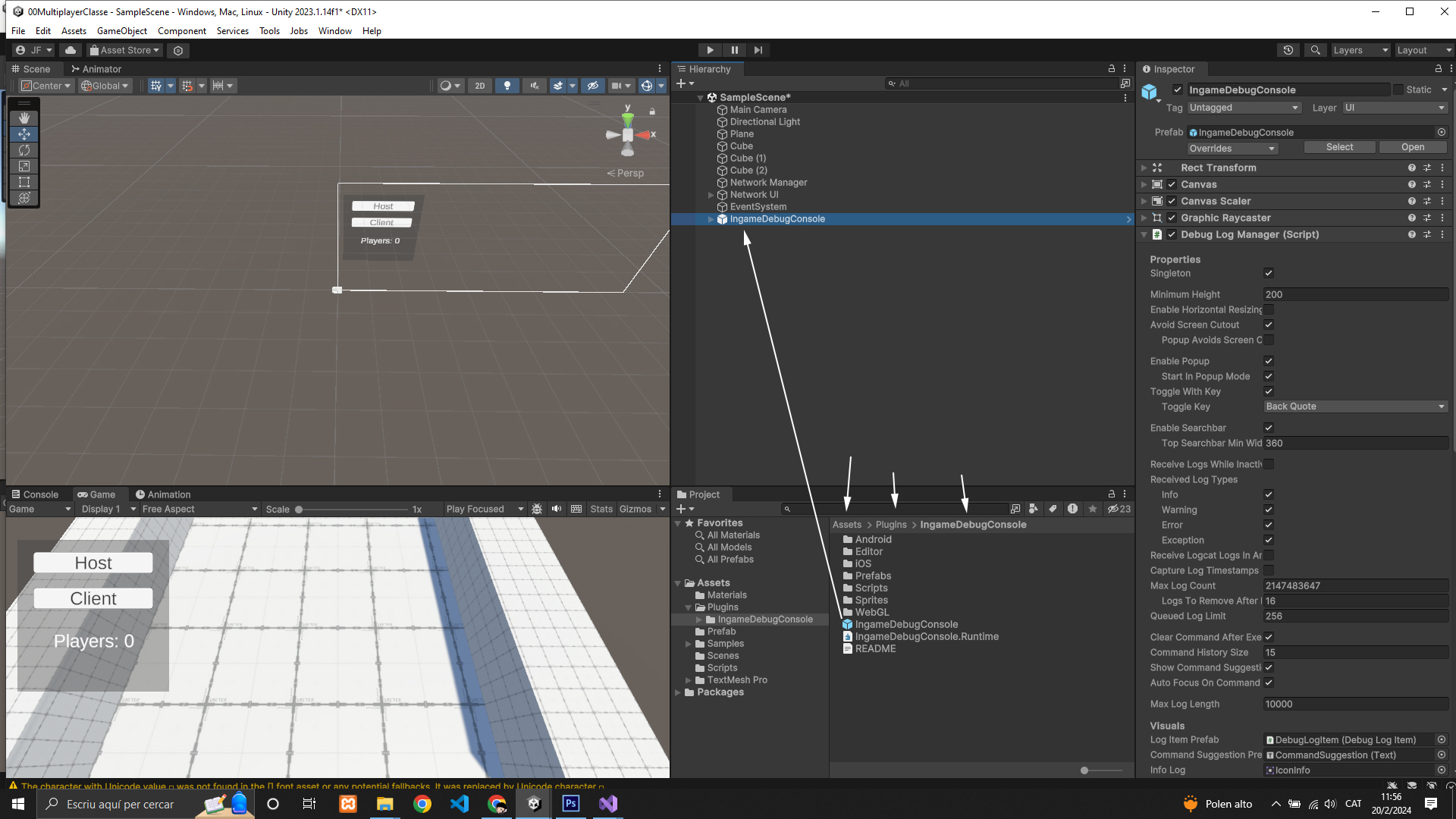The width and height of the screenshot is (1456, 819).
Task: Select the Hand tool in Scene view
Action: 24,118
